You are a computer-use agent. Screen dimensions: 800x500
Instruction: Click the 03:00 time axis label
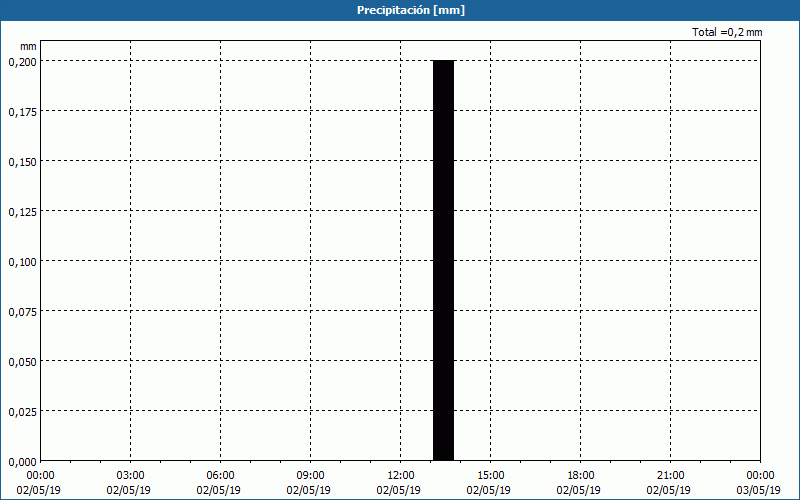(x=130, y=476)
